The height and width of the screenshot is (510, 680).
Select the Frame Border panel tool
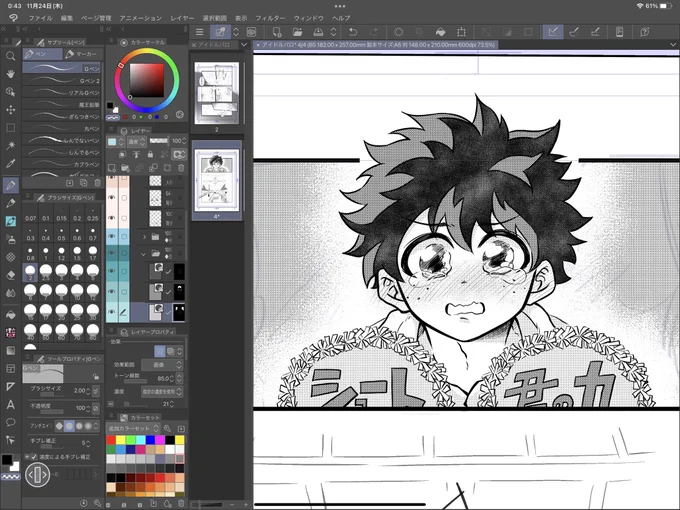(x=10, y=369)
